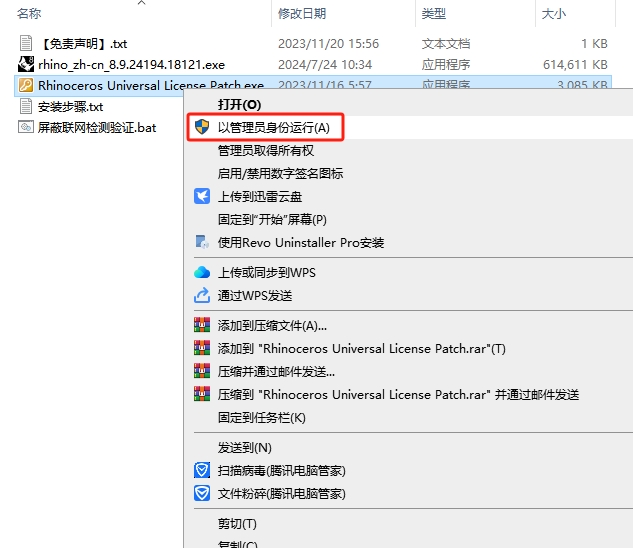Sort files by 修改日期 column header
This screenshot has width=633, height=548.
point(303,13)
